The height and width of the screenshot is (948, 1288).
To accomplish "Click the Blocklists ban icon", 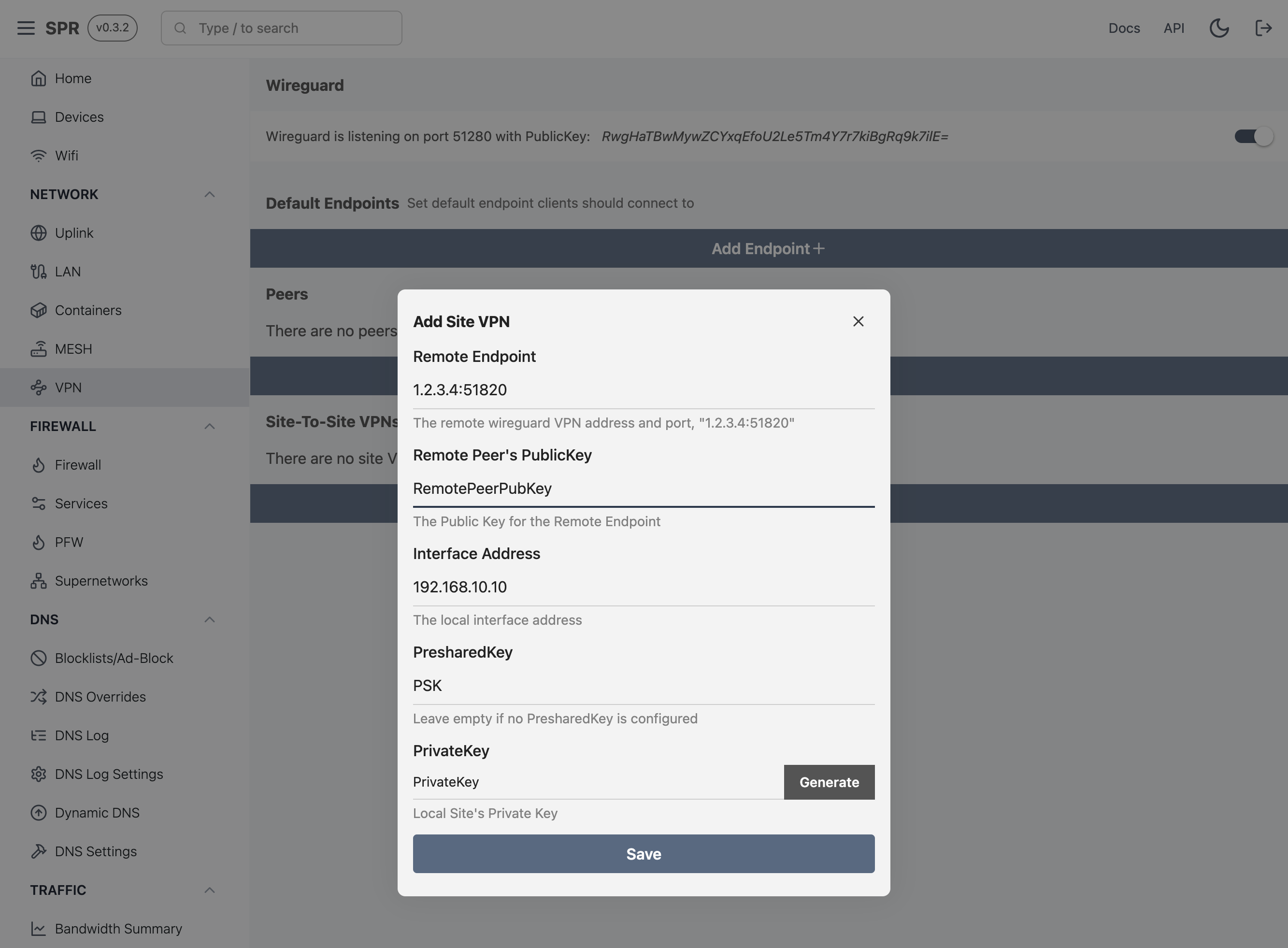I will click(39, 658).
